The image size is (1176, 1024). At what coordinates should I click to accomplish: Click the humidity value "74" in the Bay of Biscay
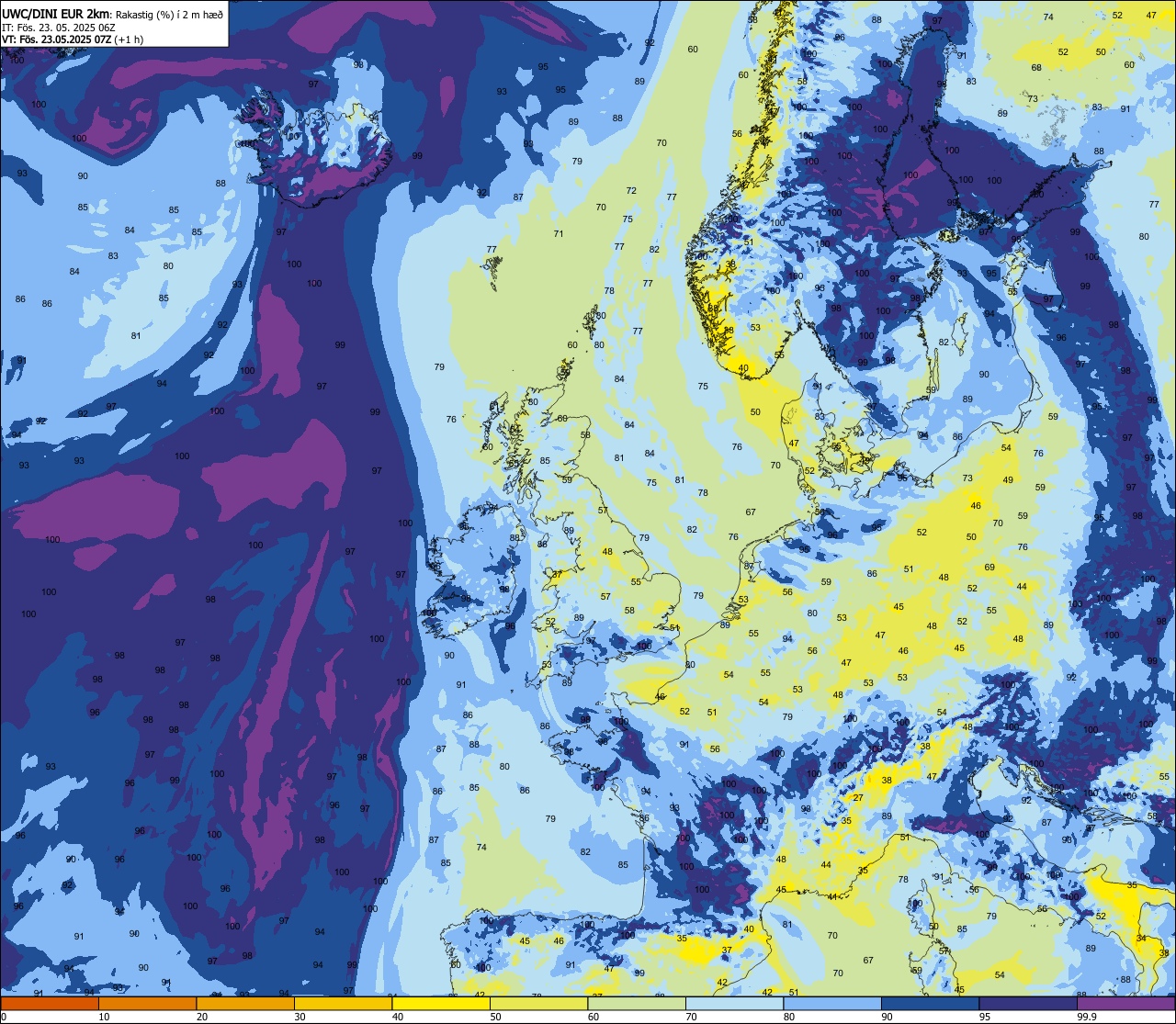pyautogui.click(x=481, y=848)
